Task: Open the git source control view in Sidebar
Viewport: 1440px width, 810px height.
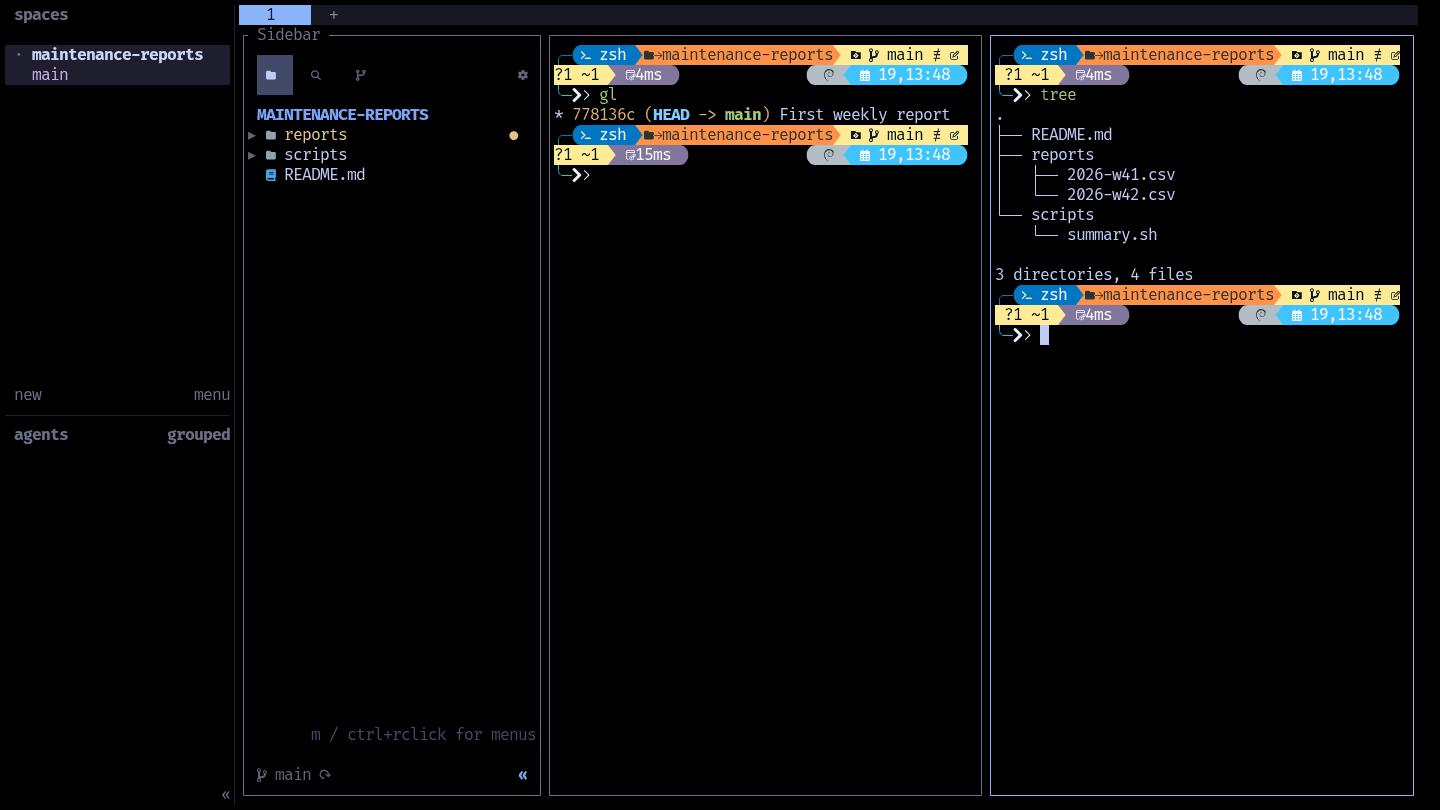Action: point(361,75)
